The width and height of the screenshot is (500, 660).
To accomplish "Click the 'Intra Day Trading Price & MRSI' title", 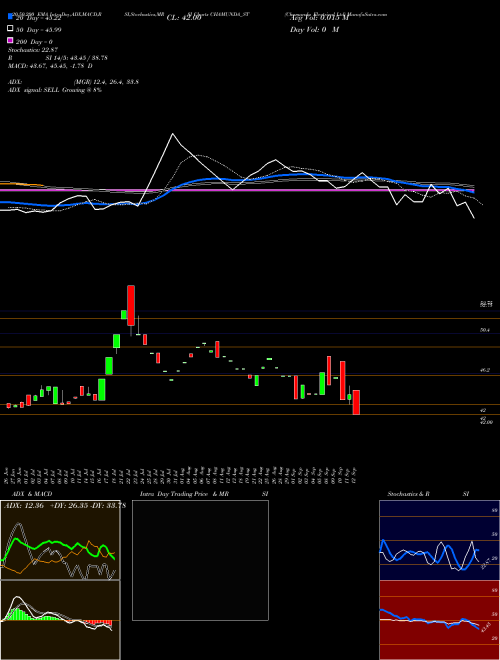I will [x=204, y=494].
